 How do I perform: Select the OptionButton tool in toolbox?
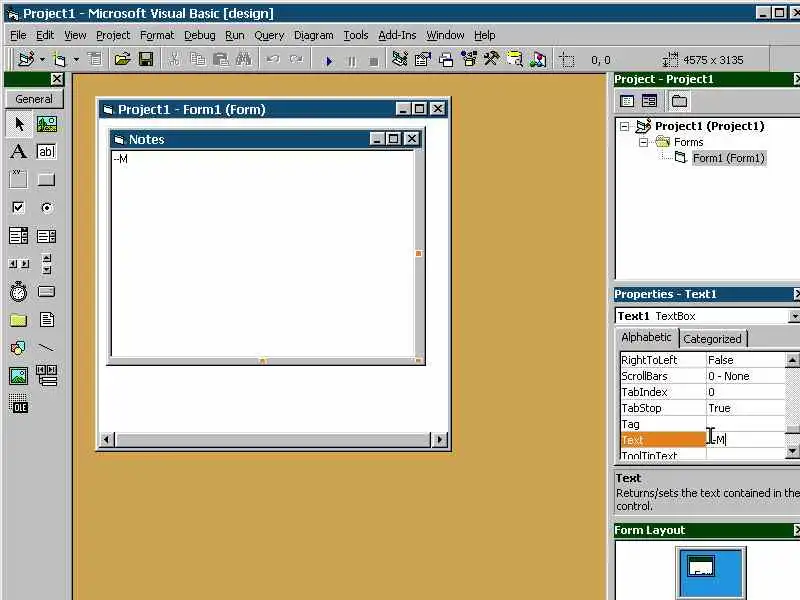(x=46, y=208)
